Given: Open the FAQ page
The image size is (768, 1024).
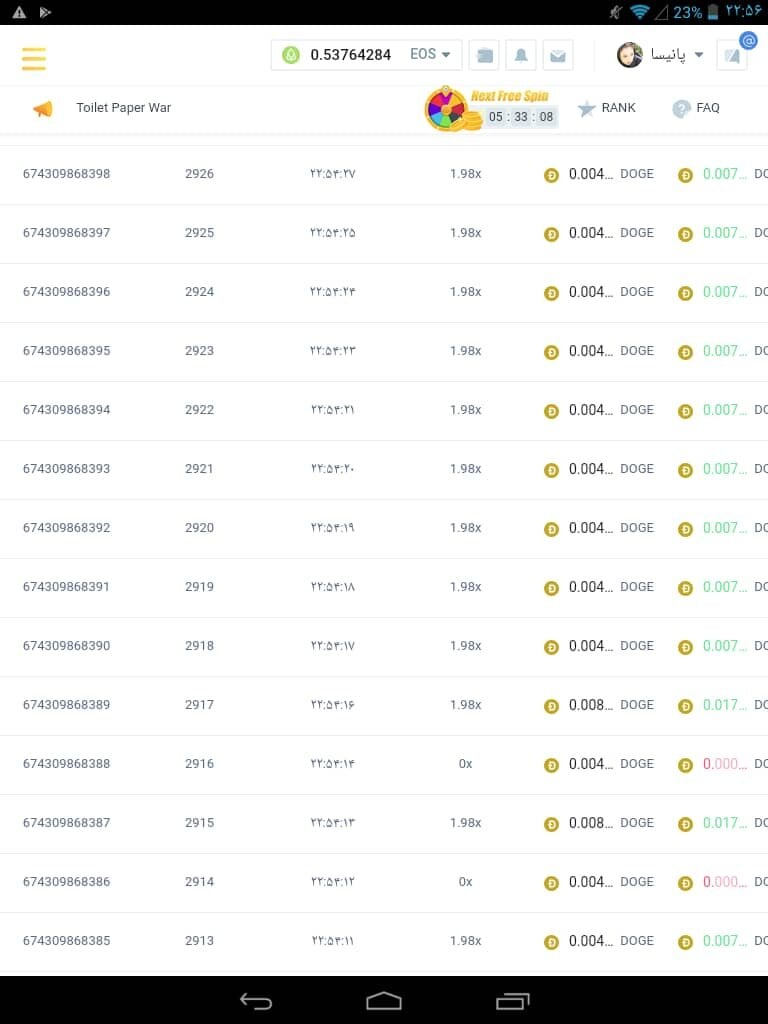Looking at the screenshot, I should pyautogui.click(x=696, y=108).
